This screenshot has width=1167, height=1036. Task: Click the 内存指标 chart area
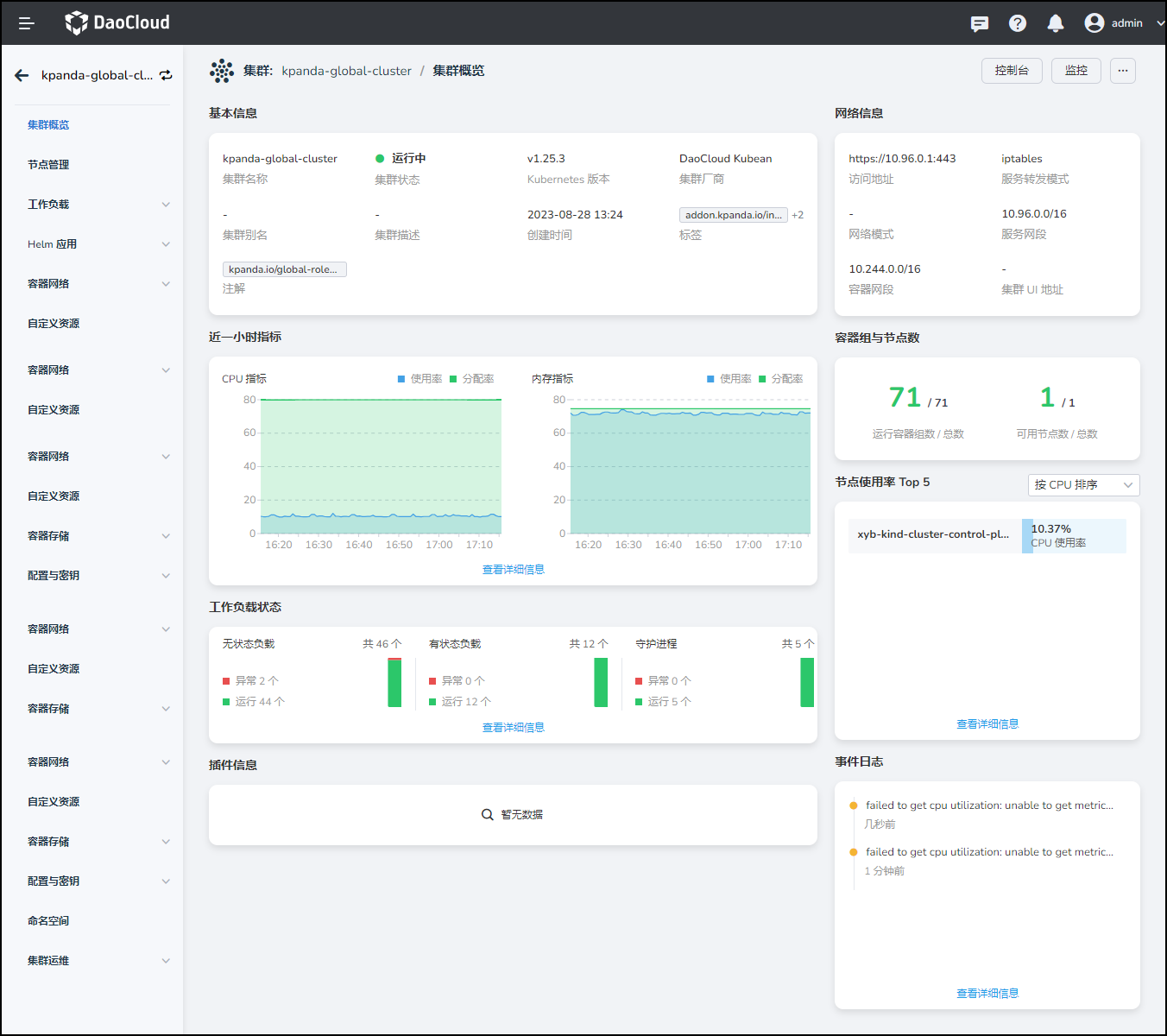[x=691, y=466]
